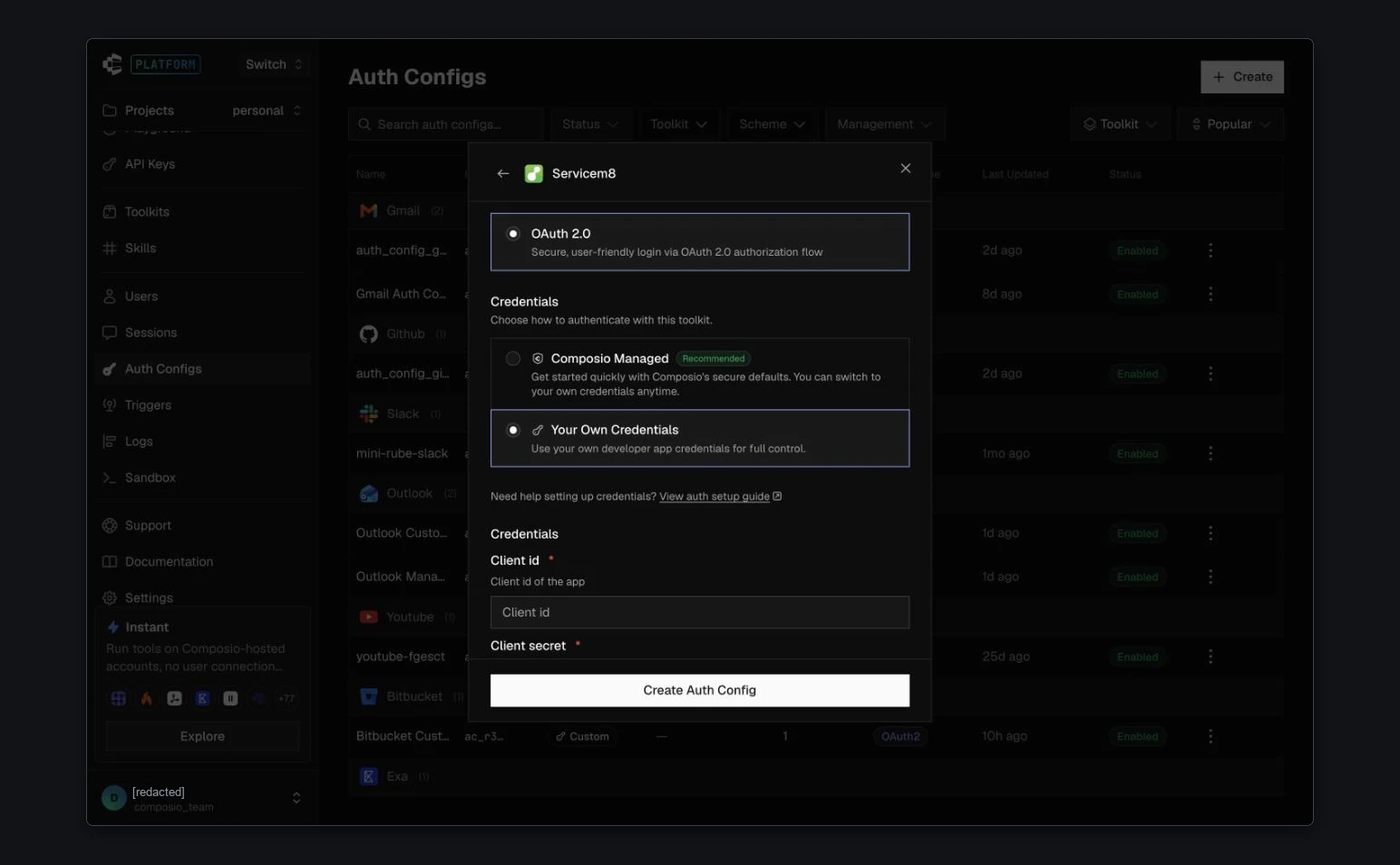This screenshot has height=865, width=1400.
Task: Click the Documentation book icon
Action: pyautogui.click(x=110, y=562)
